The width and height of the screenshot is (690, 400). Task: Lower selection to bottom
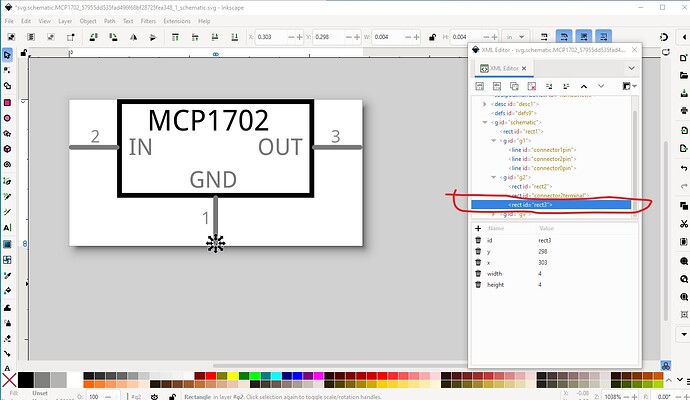click(x=235, y=37)
